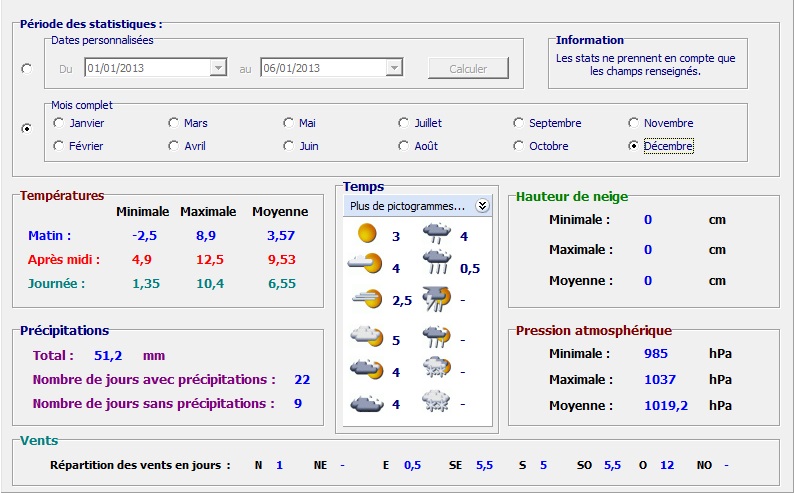Click the days with precipitation value 22
Image resolution: width=794 pixels, height=493 pixels.
pyautogui.click(x=302, y=380)
